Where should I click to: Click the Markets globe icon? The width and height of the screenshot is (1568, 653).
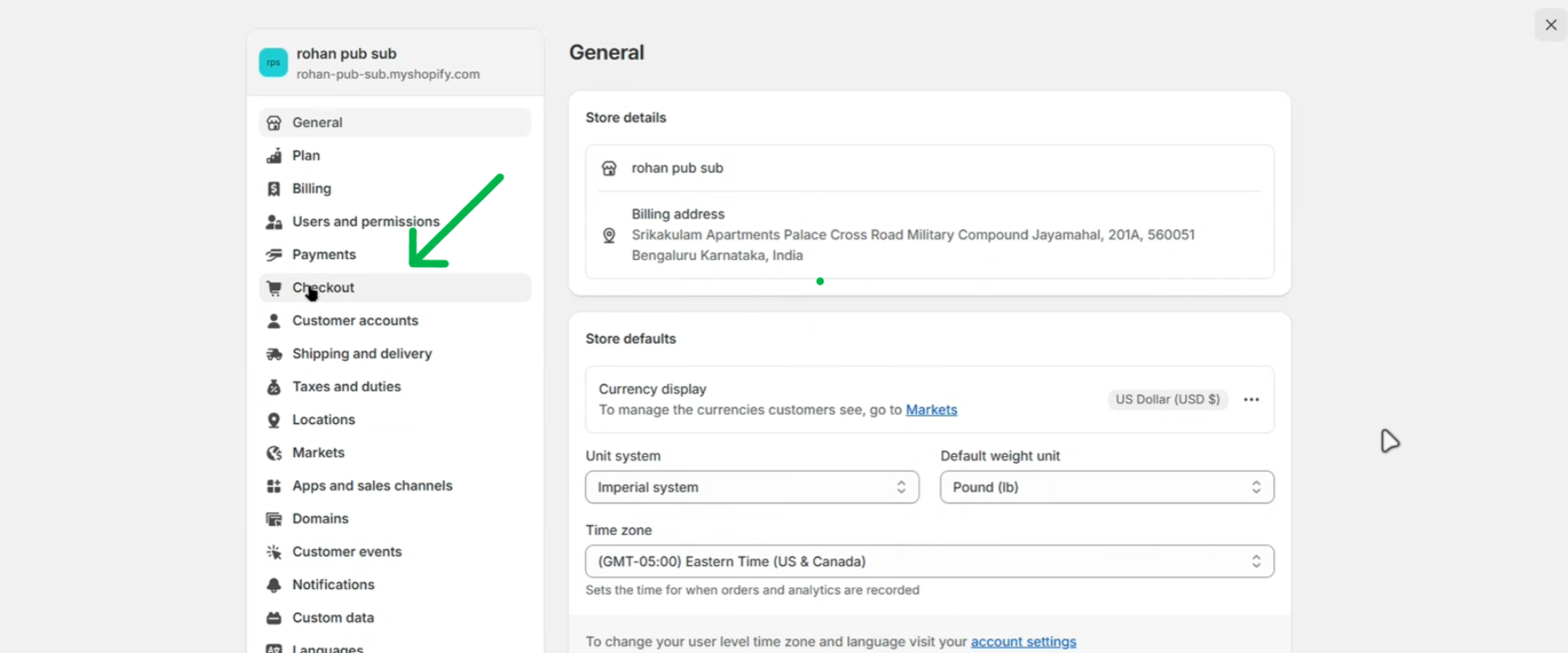tap(274, 453)
